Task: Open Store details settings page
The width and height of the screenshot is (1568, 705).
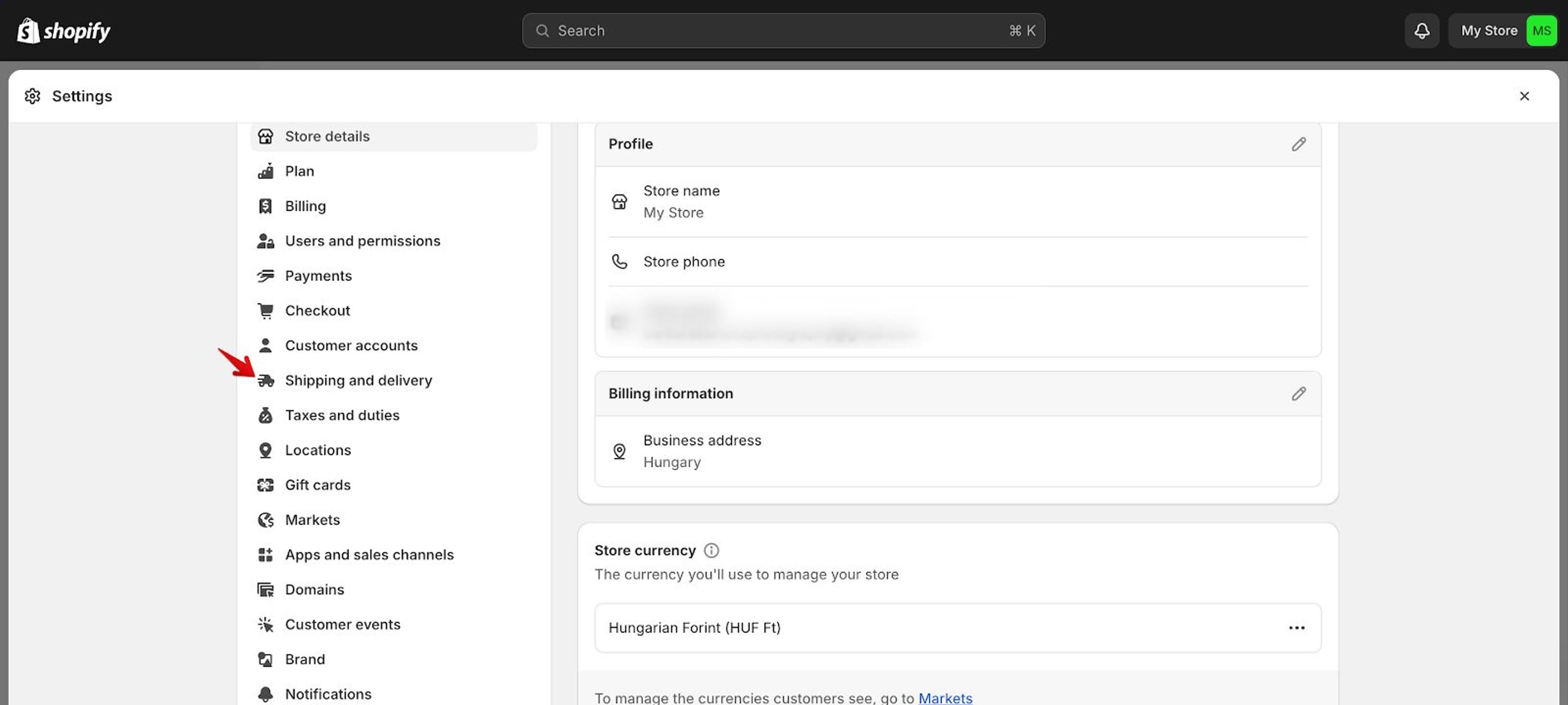Action: point(394,136)
